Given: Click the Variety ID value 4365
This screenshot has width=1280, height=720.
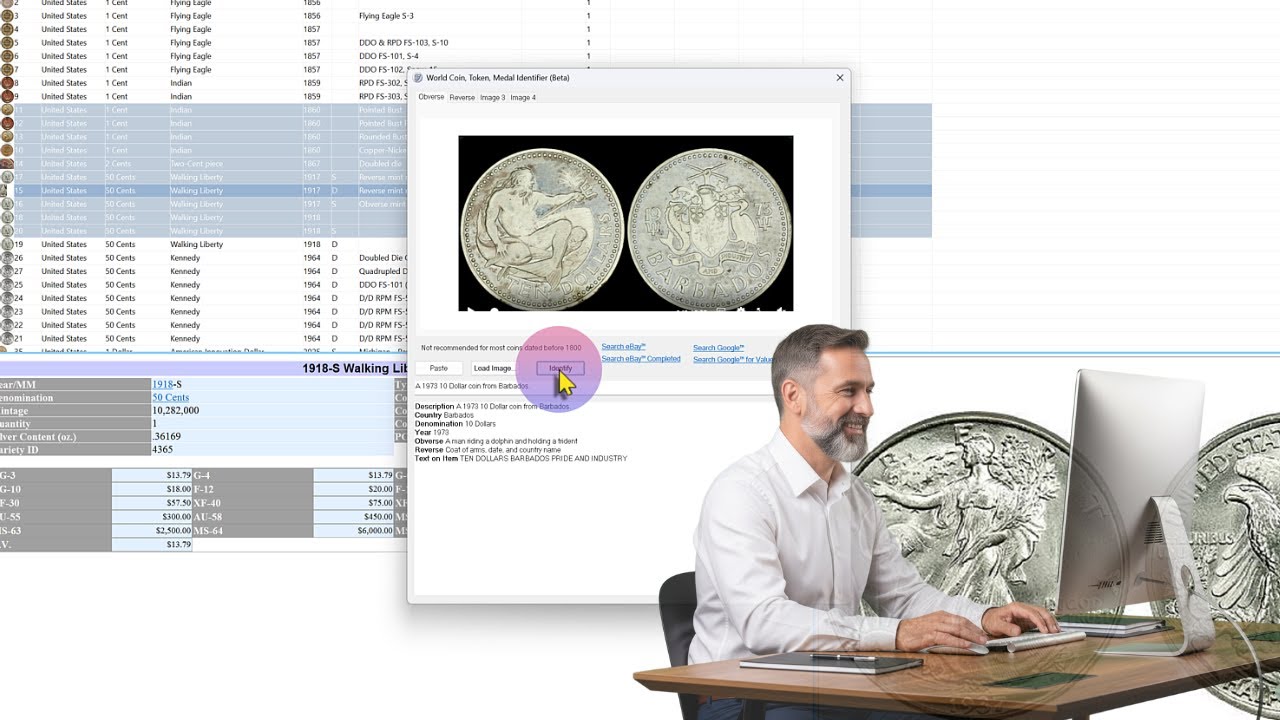Looking at the screenshot, I should (162, 450).
